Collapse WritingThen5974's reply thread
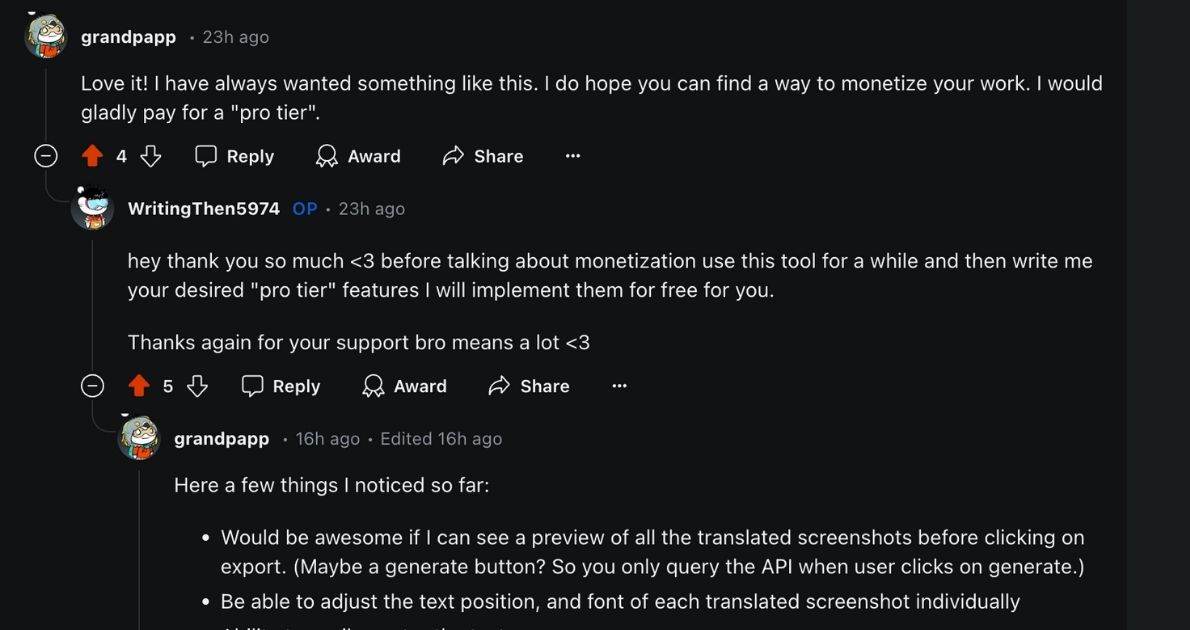 [92, 386]
